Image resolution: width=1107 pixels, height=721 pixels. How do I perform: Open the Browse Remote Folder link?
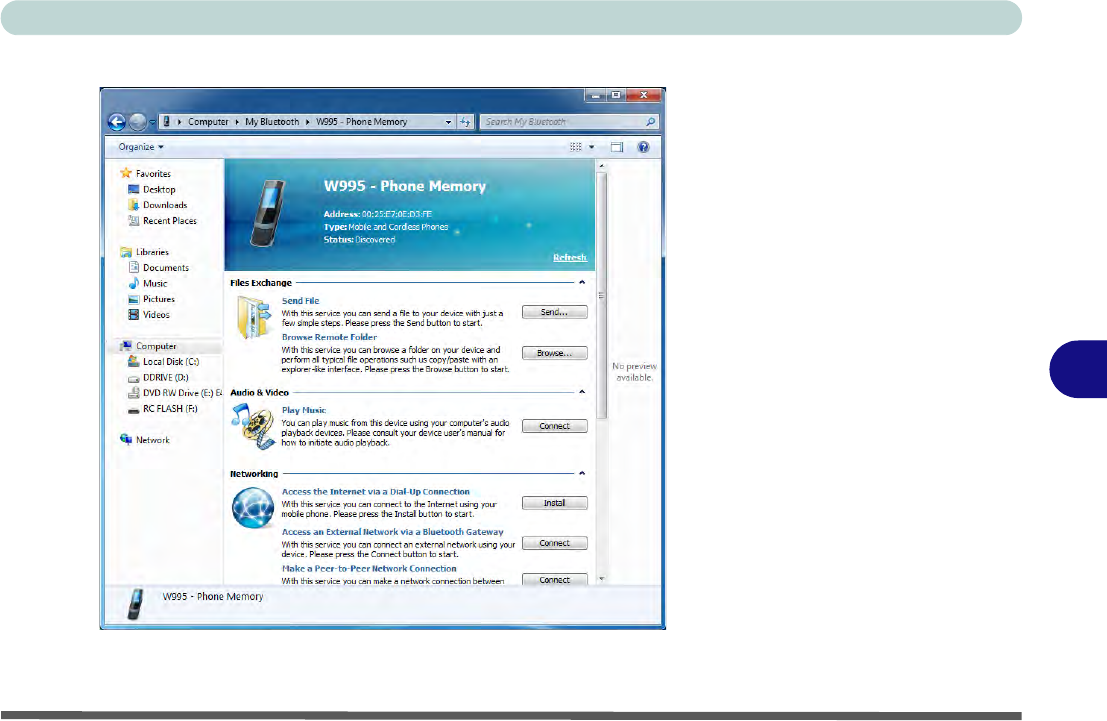[330, 337]
